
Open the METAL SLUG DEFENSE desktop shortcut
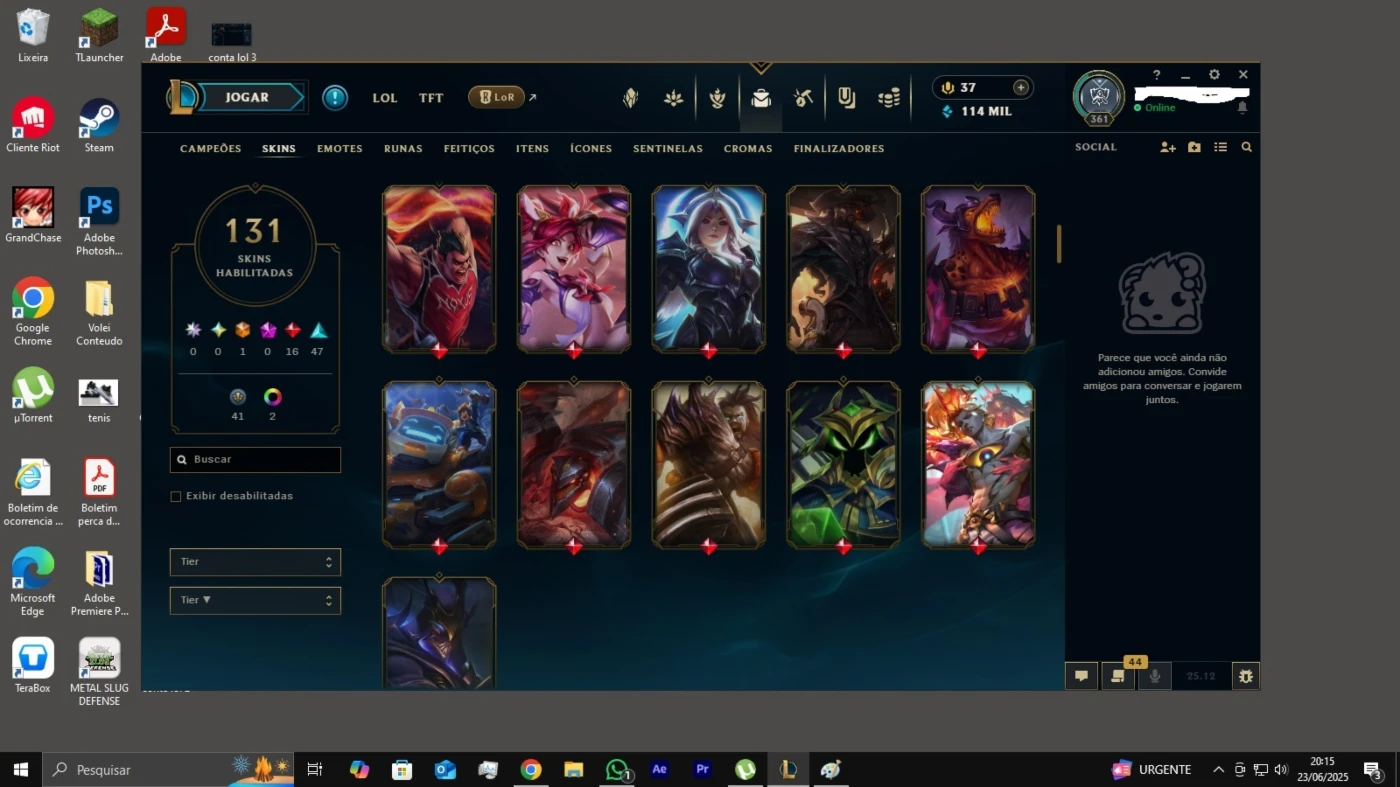coord(99,672)
